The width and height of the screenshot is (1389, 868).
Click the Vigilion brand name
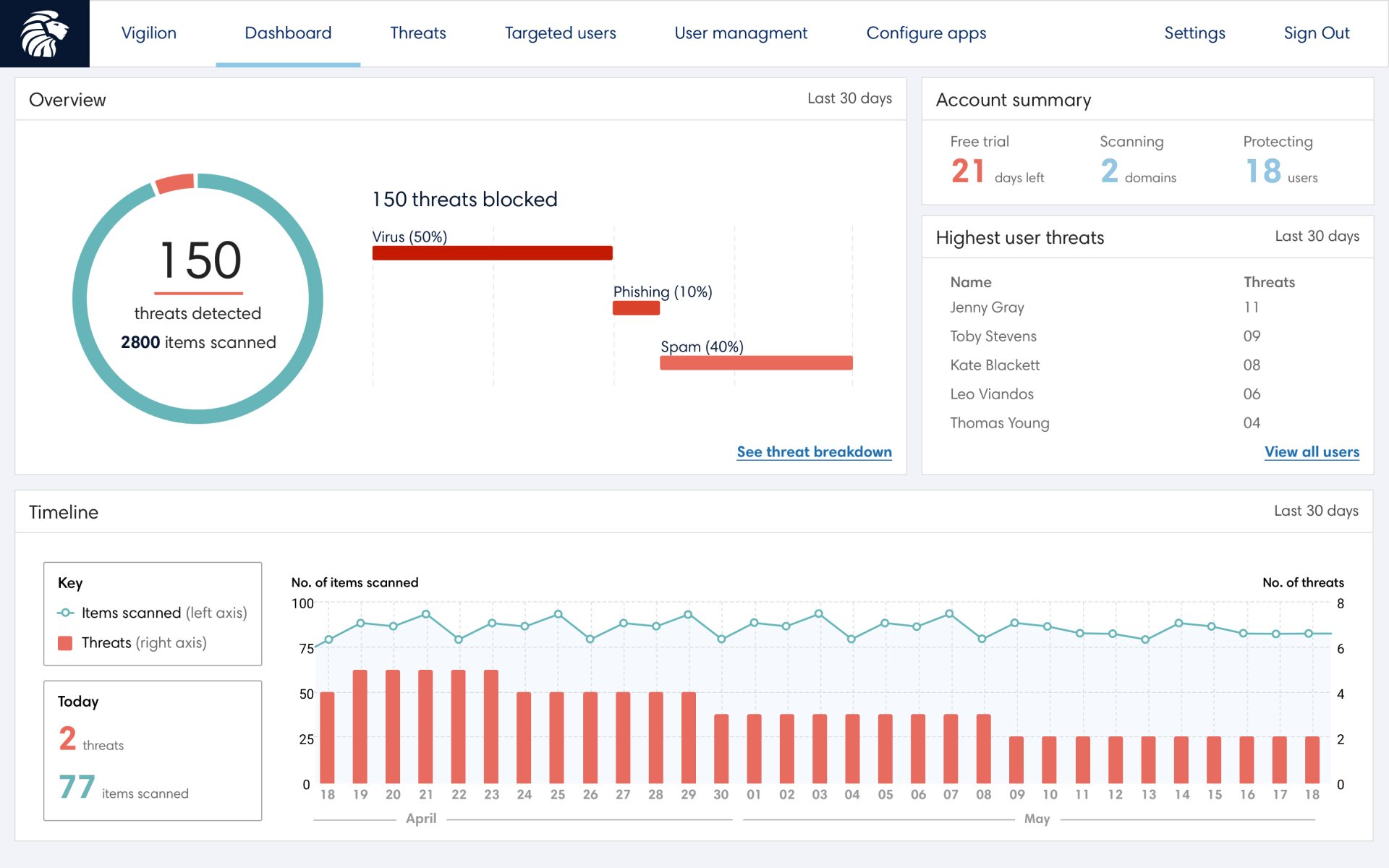[x=149, y=33]
